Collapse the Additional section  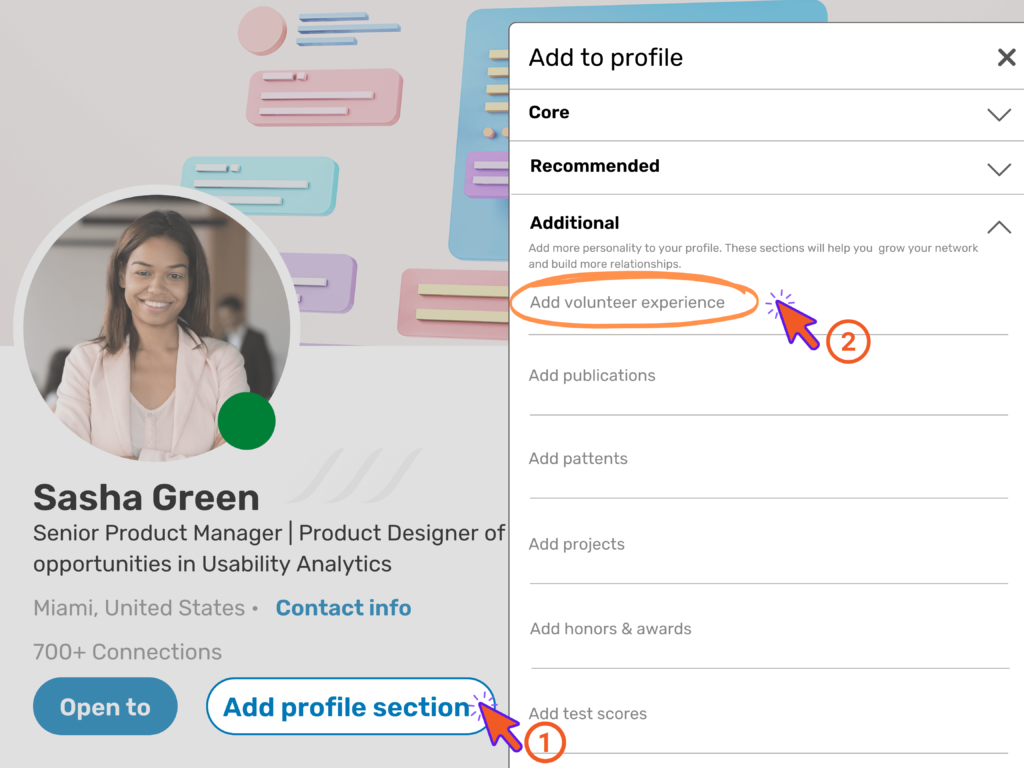click(998, 227)
